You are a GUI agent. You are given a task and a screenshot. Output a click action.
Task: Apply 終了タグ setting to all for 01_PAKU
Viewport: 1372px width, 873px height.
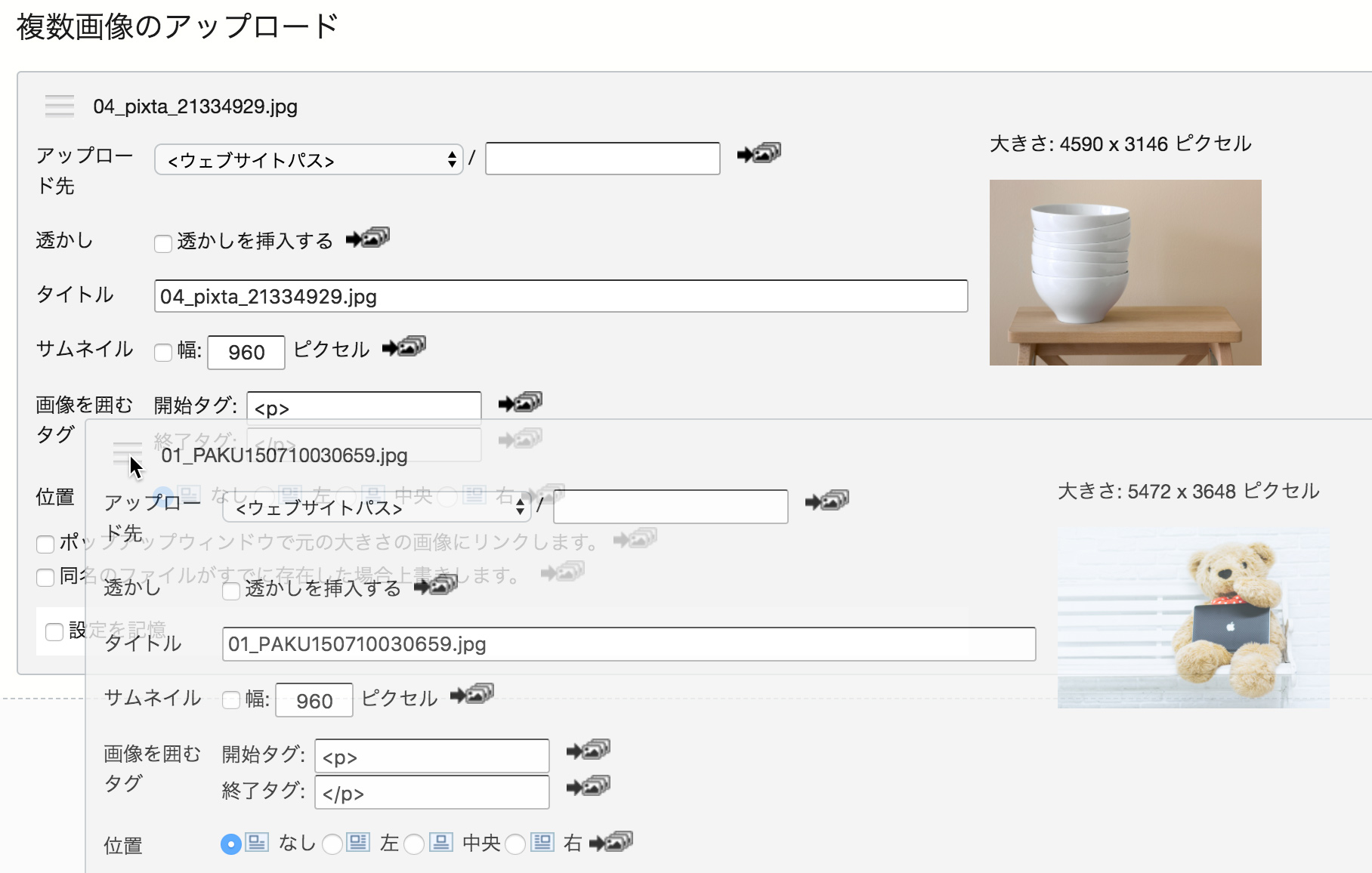coord(589,786)
